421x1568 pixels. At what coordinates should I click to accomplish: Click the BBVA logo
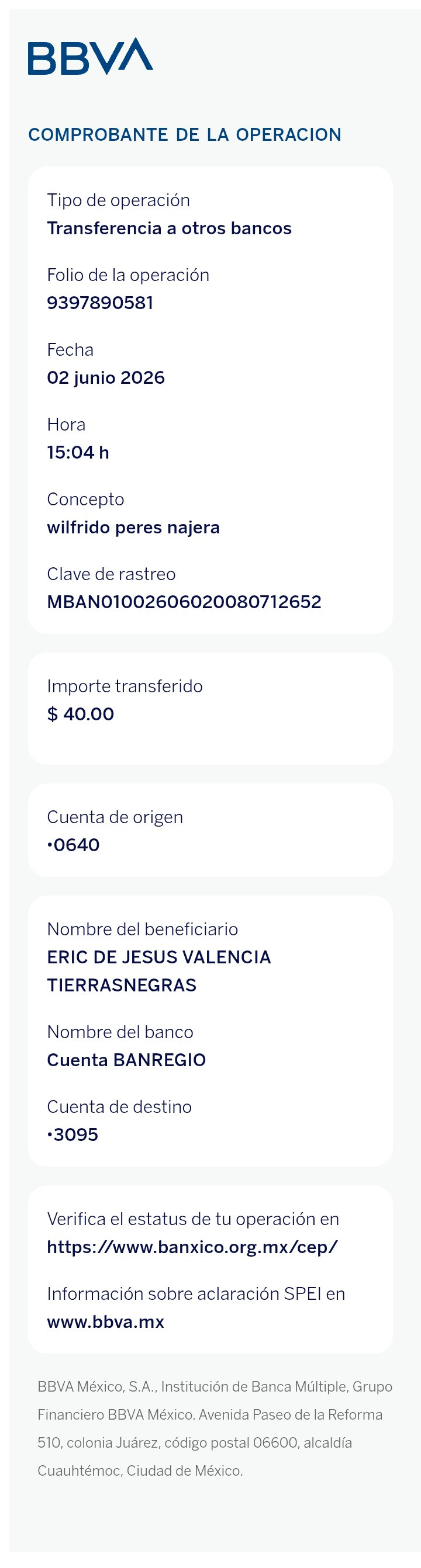(x=90, y=56)
